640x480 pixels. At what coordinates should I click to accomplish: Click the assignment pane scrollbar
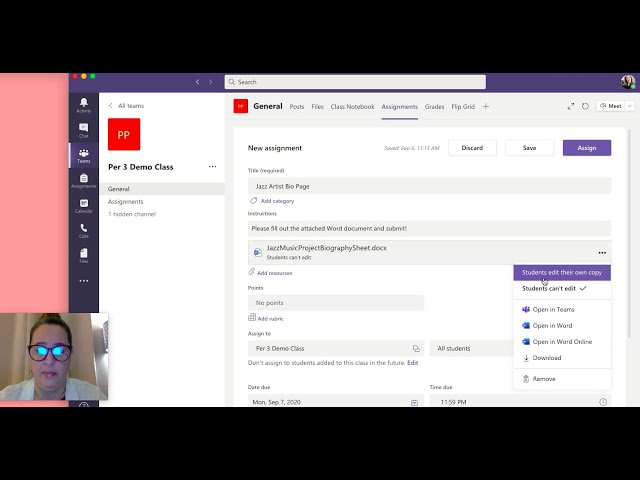630,233
